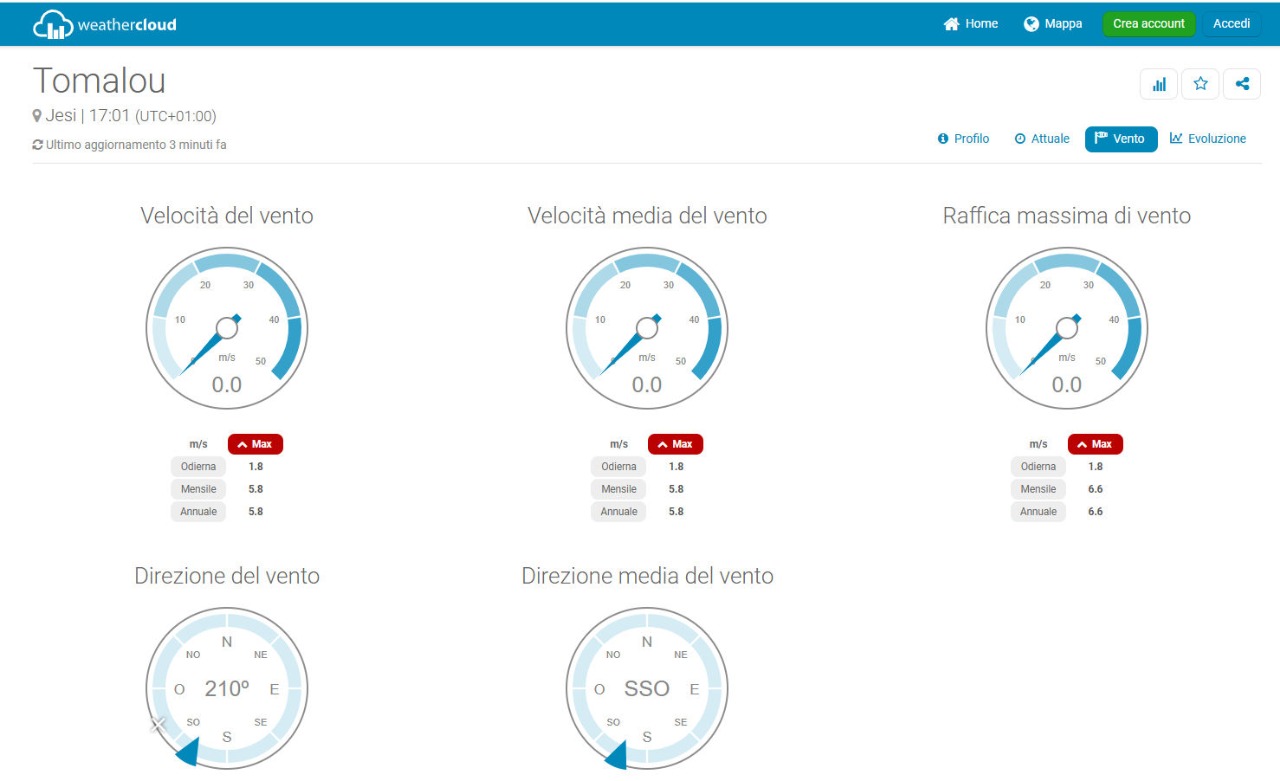Click the Weathercloud logo icon
1280x781 pixels.
(54, 24)
